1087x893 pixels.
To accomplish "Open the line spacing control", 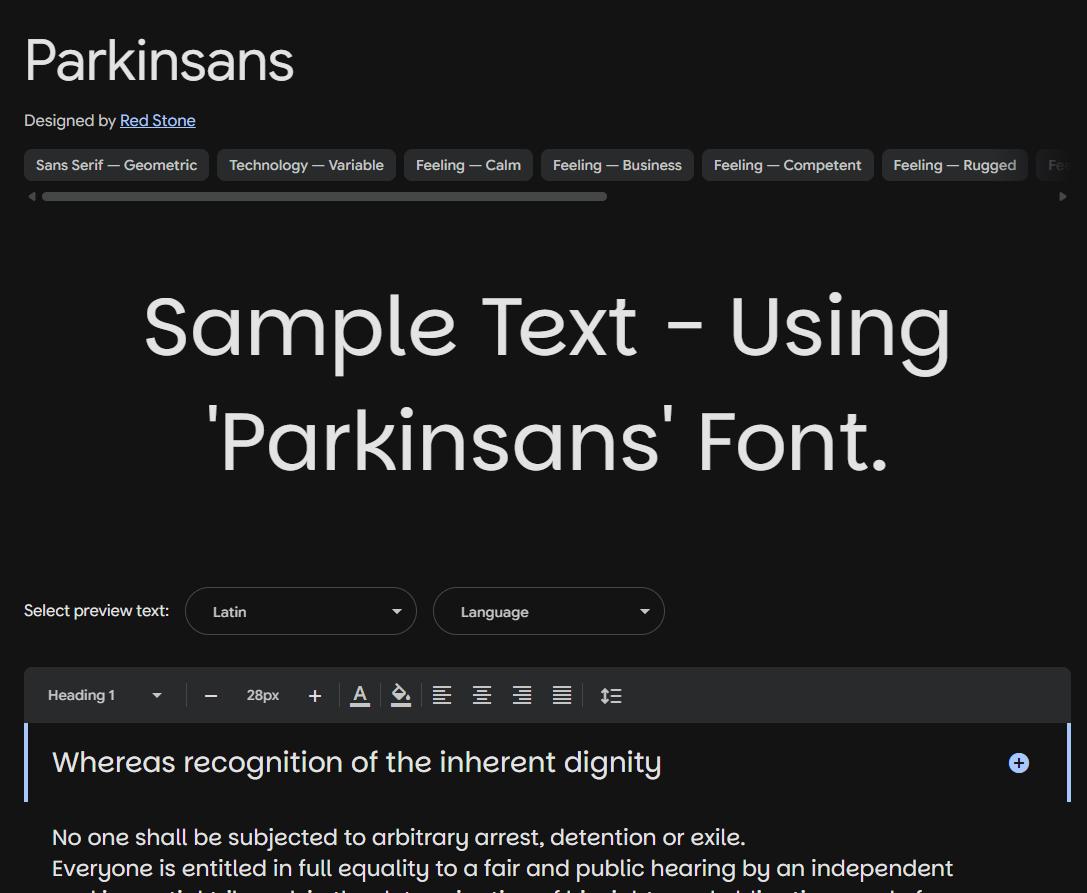I will [611, 695].
